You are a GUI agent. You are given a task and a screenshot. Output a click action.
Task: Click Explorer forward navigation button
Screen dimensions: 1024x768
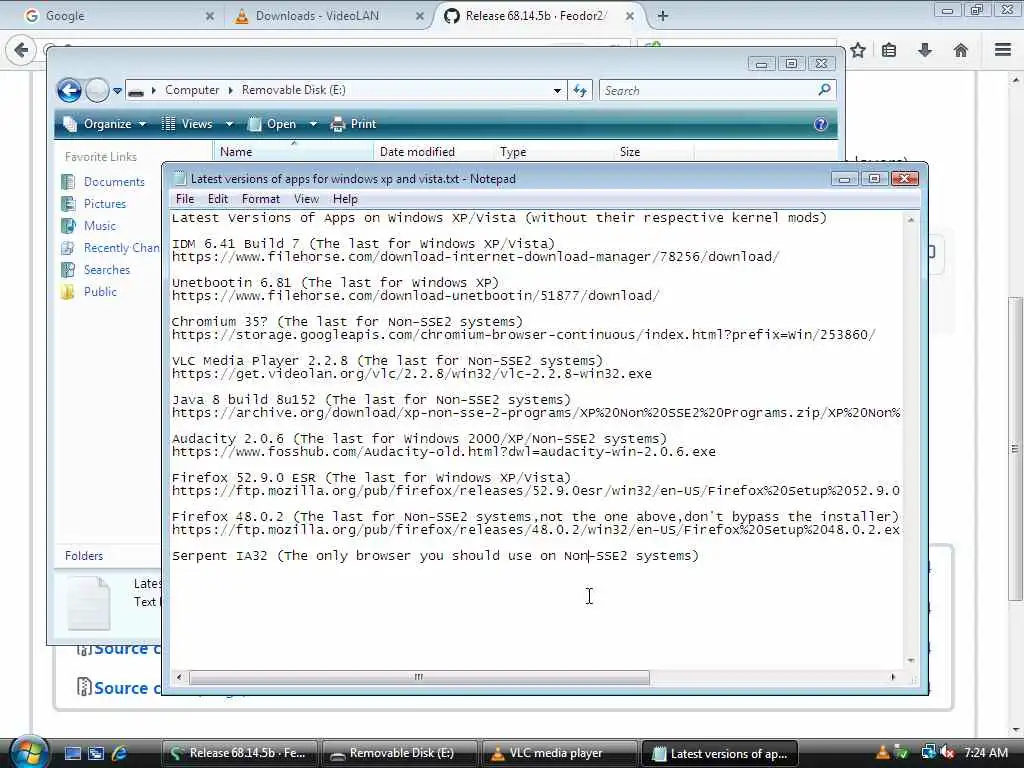[x=97, y=90]
